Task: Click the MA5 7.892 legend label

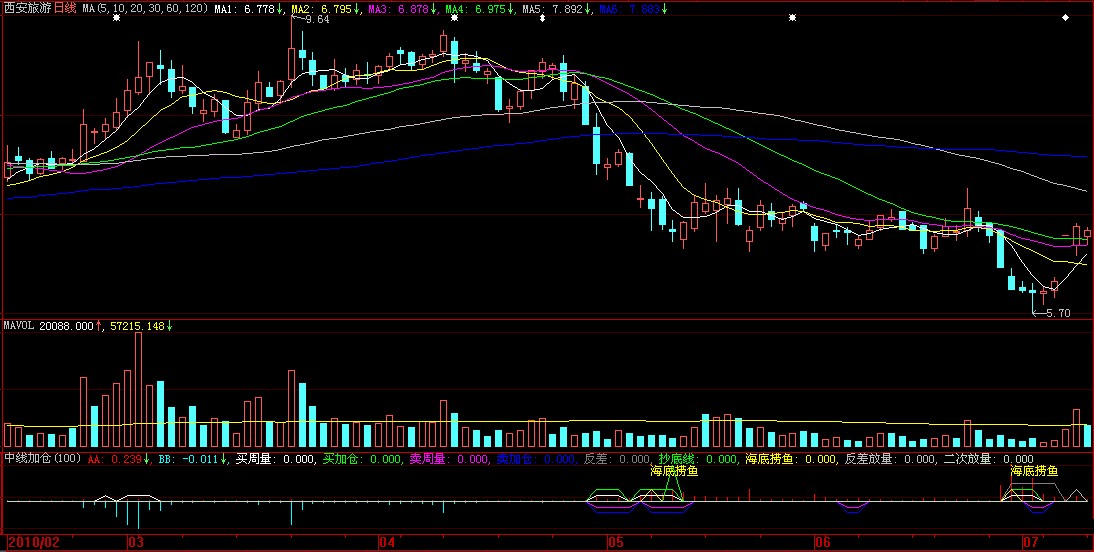Action: 556,8
